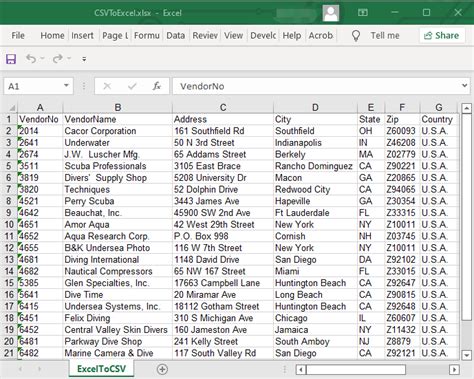Click the ExcelToCSV sheet tab
The width and height of the screenshot is (474, 379).
pos(101,369)
